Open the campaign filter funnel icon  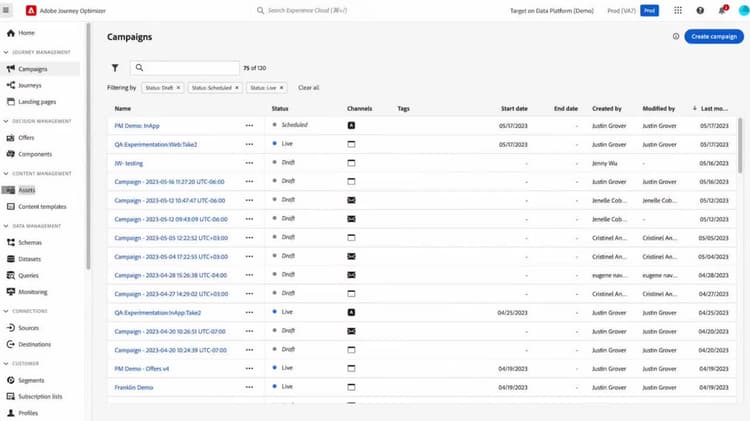115,68
